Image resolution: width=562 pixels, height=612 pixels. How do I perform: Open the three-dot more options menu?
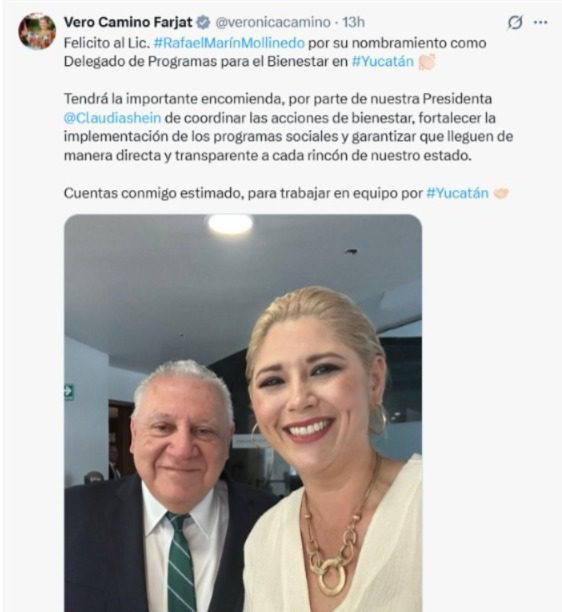coord(541,23)
